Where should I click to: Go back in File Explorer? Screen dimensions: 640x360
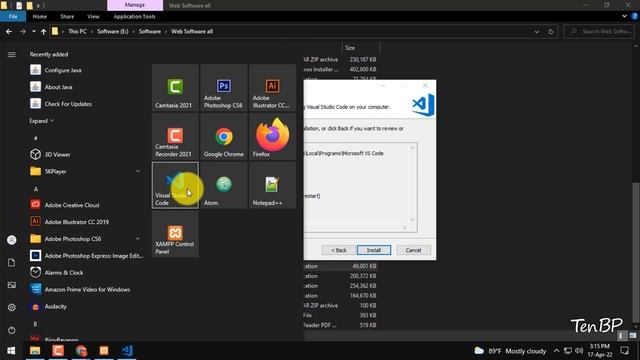pyautogui.click(x=9, y=31)
